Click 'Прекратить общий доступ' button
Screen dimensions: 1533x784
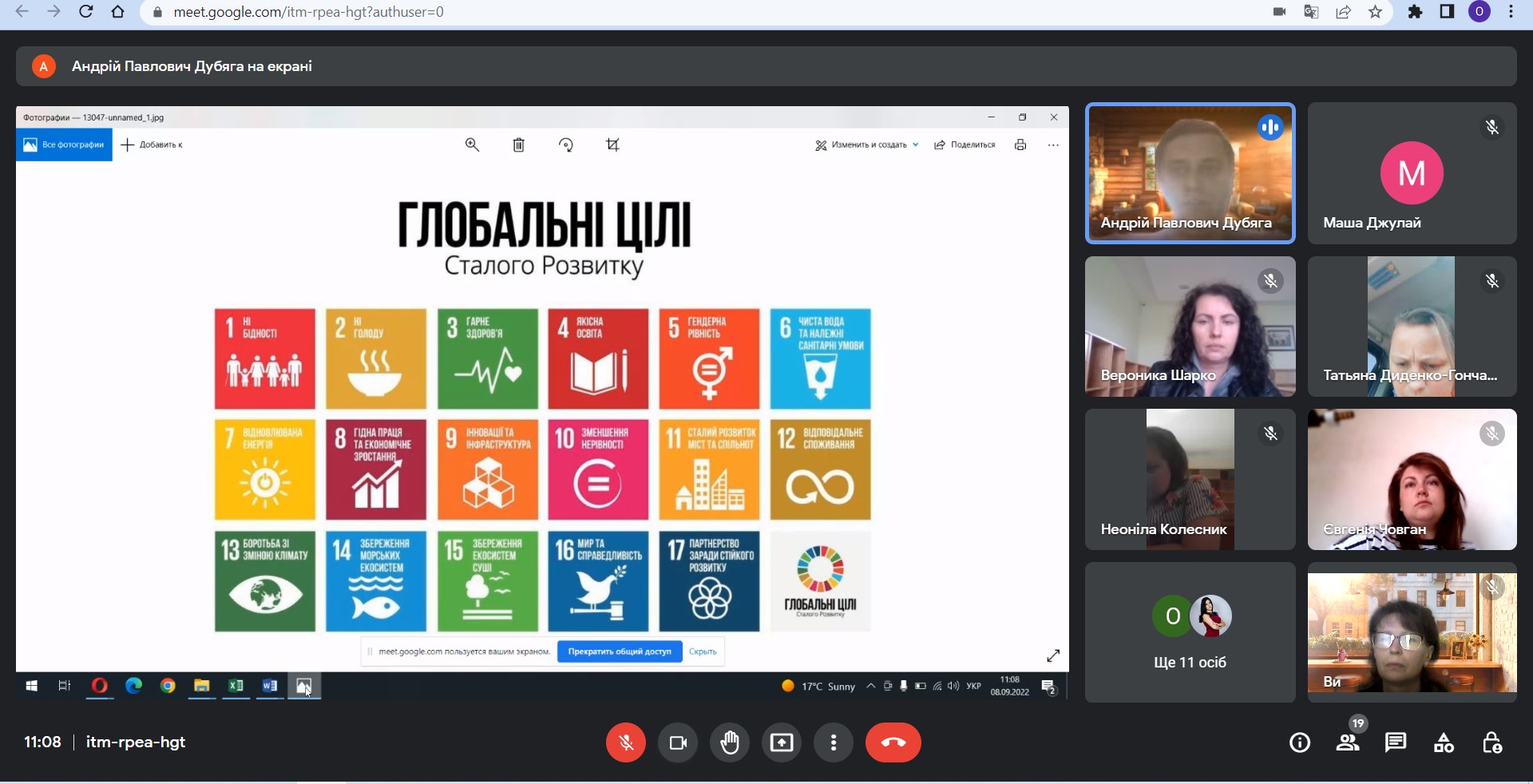620,651
